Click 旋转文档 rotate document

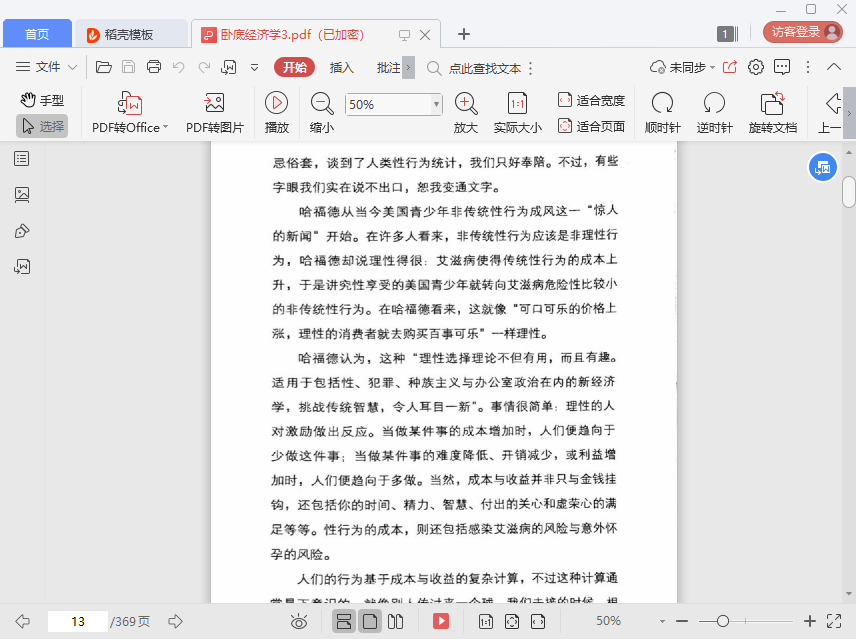[x=772, y=112]
